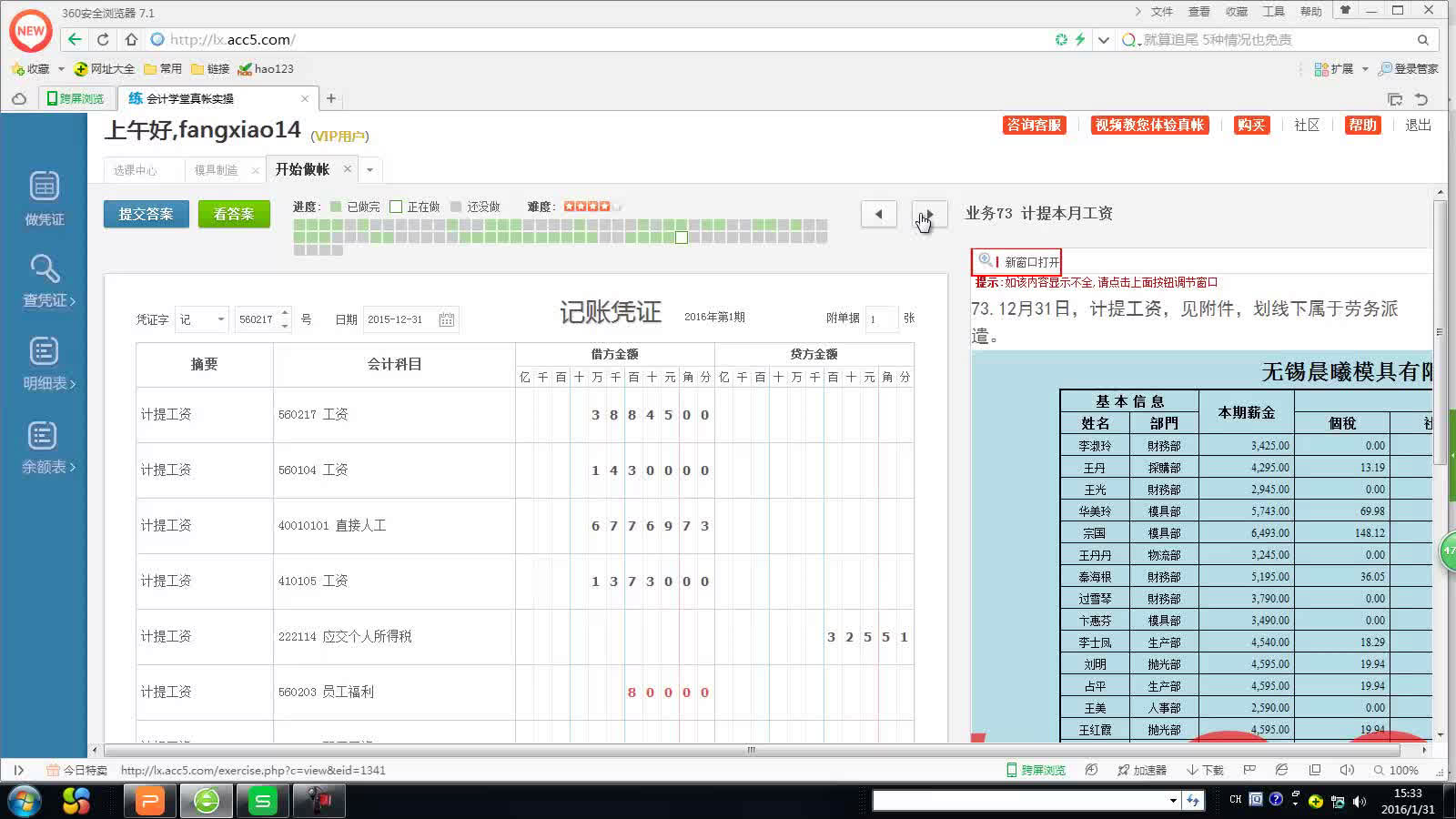Open the 帮助 menu in browser menu bar
The image size is (1456, 819).
click(x=1311, y=12)
